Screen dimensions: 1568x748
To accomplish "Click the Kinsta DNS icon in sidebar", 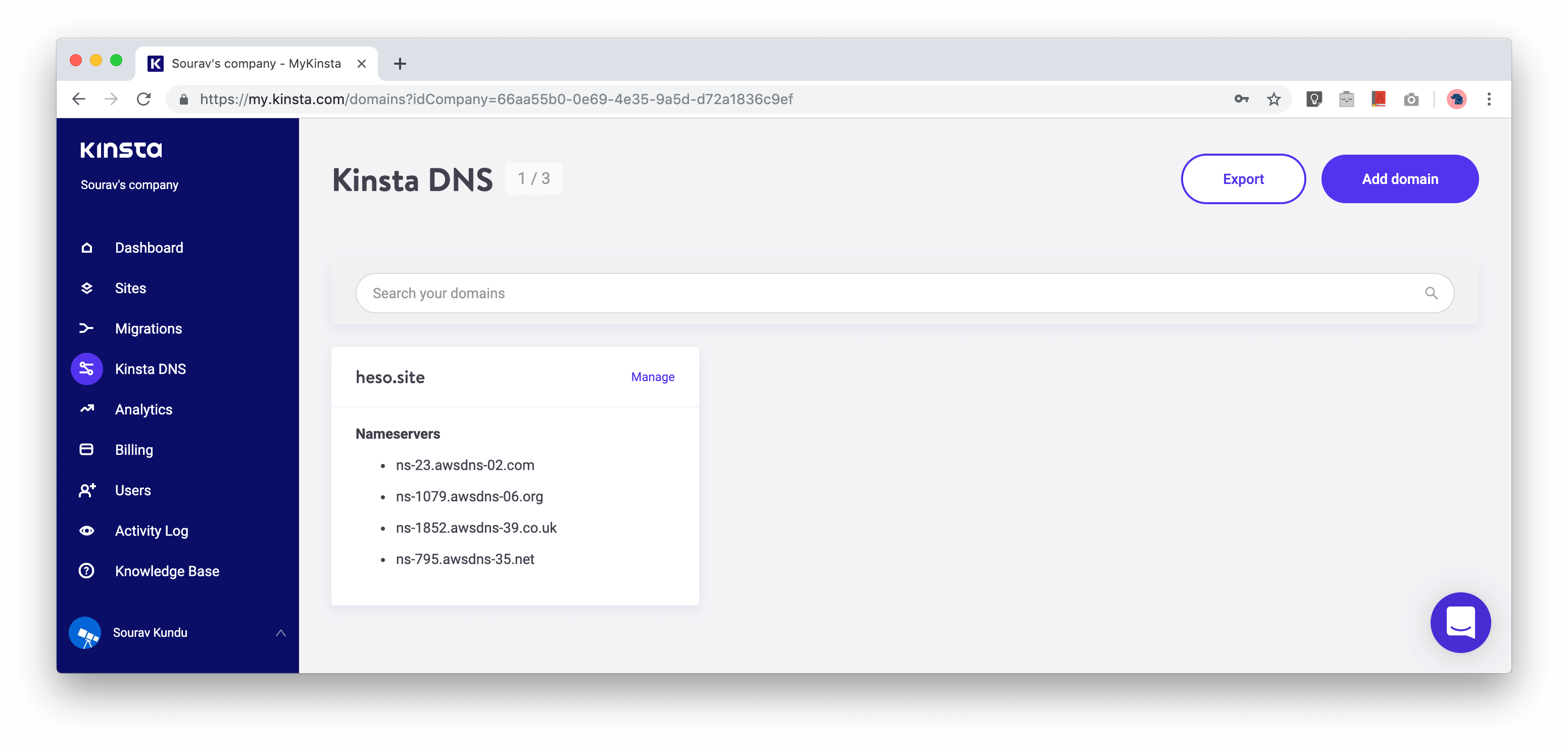I will [x=87, y=369].
